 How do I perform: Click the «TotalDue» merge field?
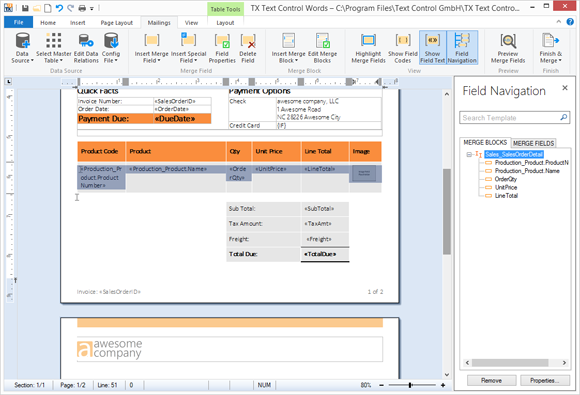tap(320, 254)
